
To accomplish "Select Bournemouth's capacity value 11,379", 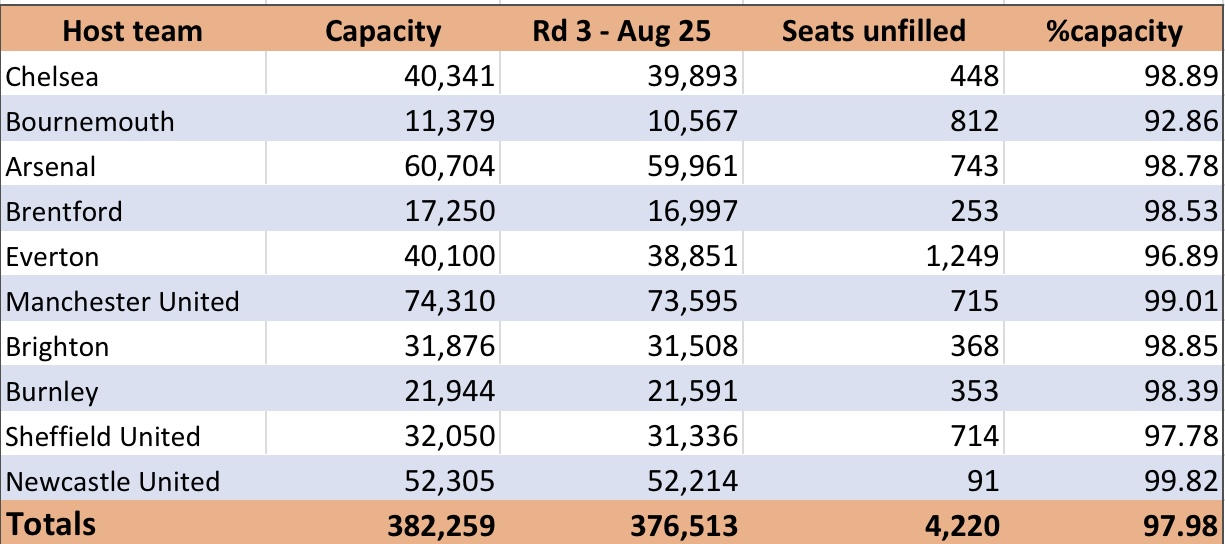I will 383,122.
